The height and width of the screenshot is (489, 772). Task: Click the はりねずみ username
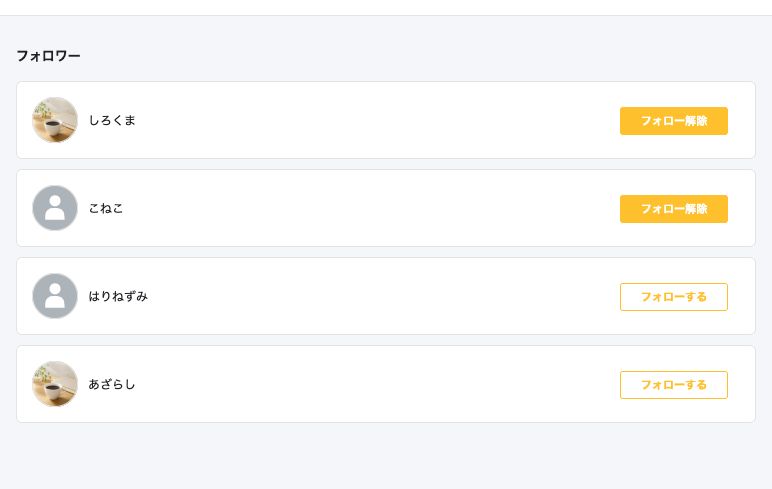point(118,296)
